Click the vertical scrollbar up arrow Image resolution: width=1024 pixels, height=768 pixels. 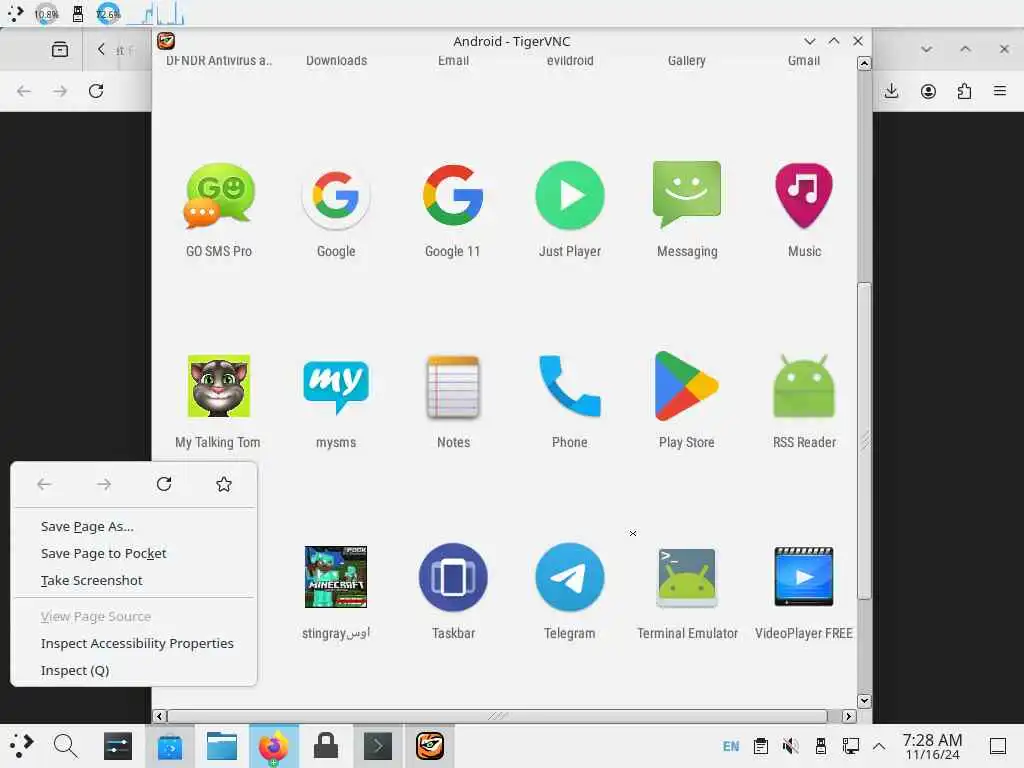pyautogui.click(x=864, y=63)
